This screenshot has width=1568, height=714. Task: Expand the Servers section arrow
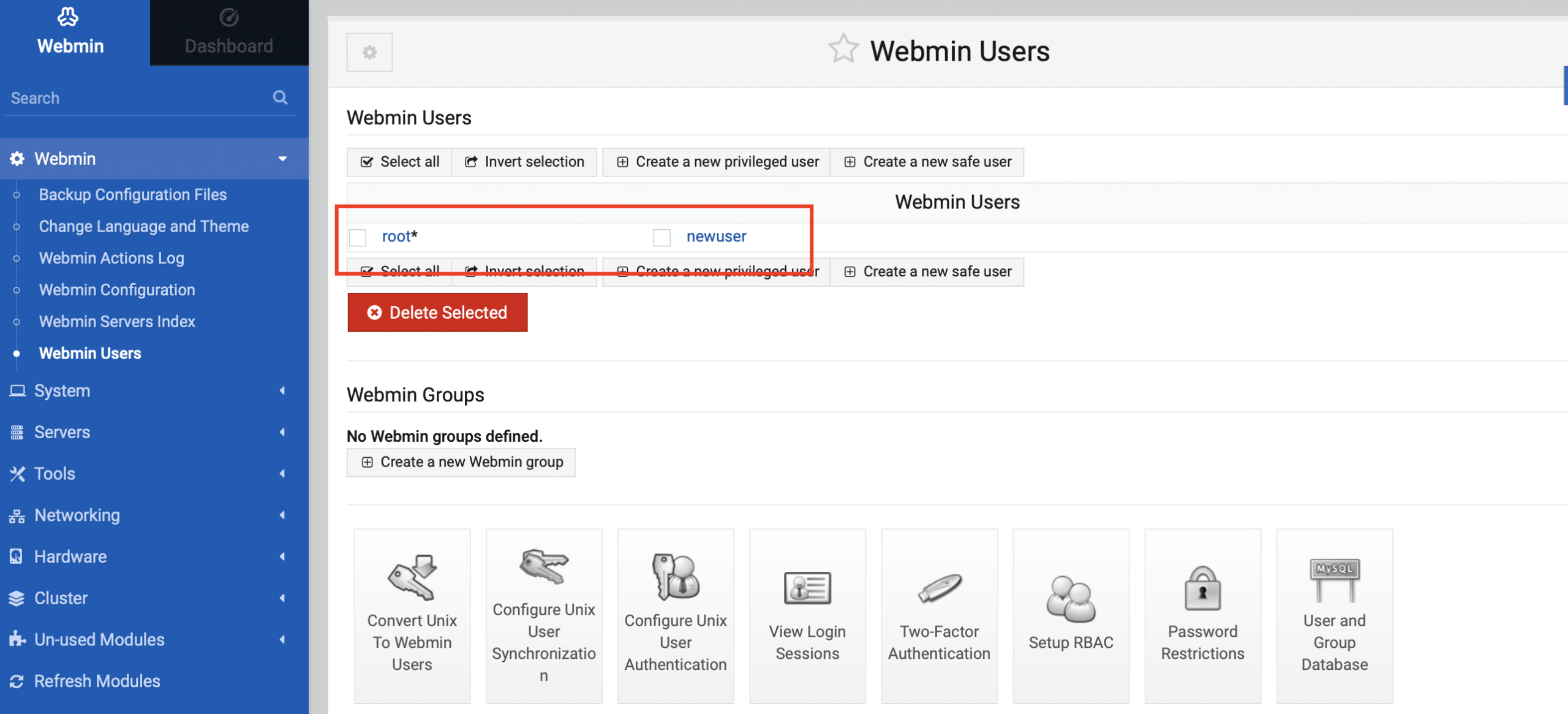coord(282,432)
